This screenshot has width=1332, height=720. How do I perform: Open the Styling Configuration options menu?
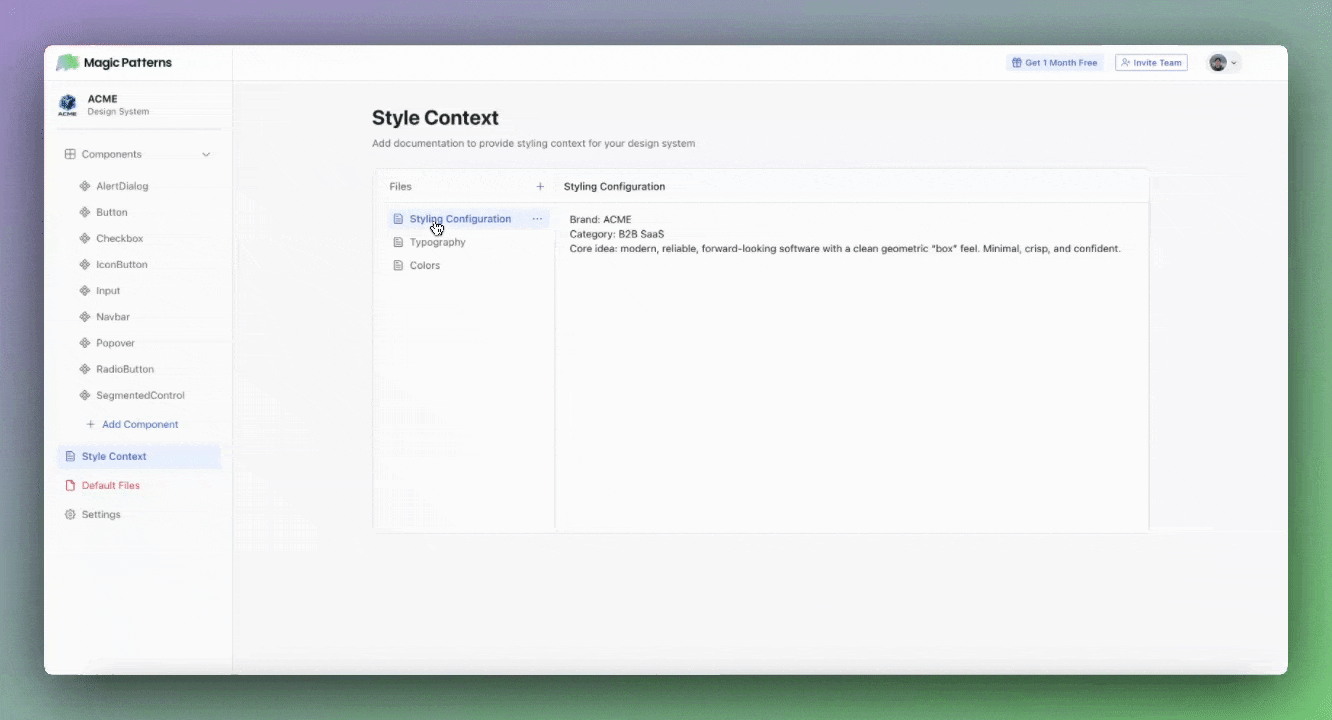click(538, 218)
